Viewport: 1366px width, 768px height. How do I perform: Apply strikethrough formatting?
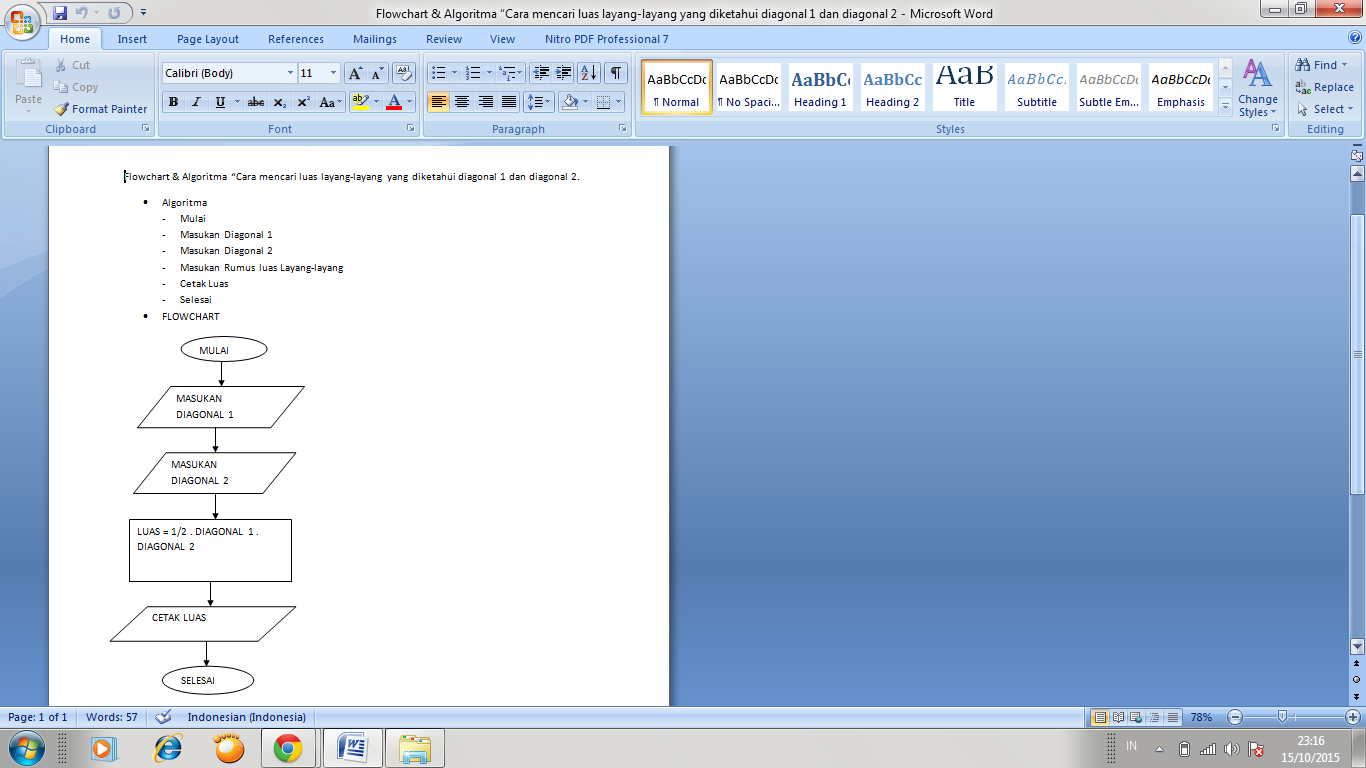coord(256,102)
